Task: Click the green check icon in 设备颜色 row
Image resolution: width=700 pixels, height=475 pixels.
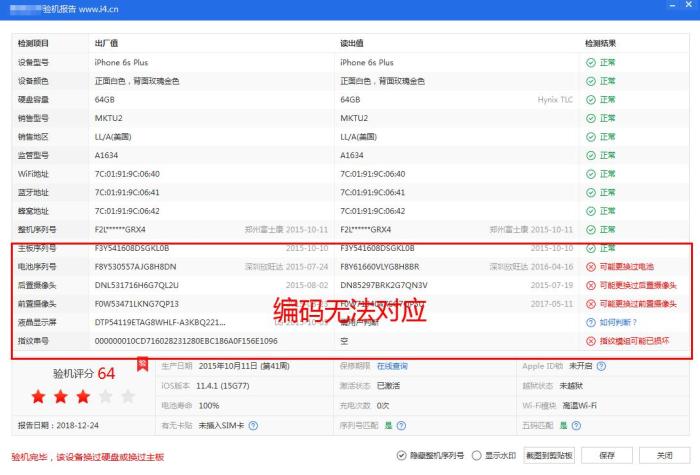Action: (x=591, y=81)
